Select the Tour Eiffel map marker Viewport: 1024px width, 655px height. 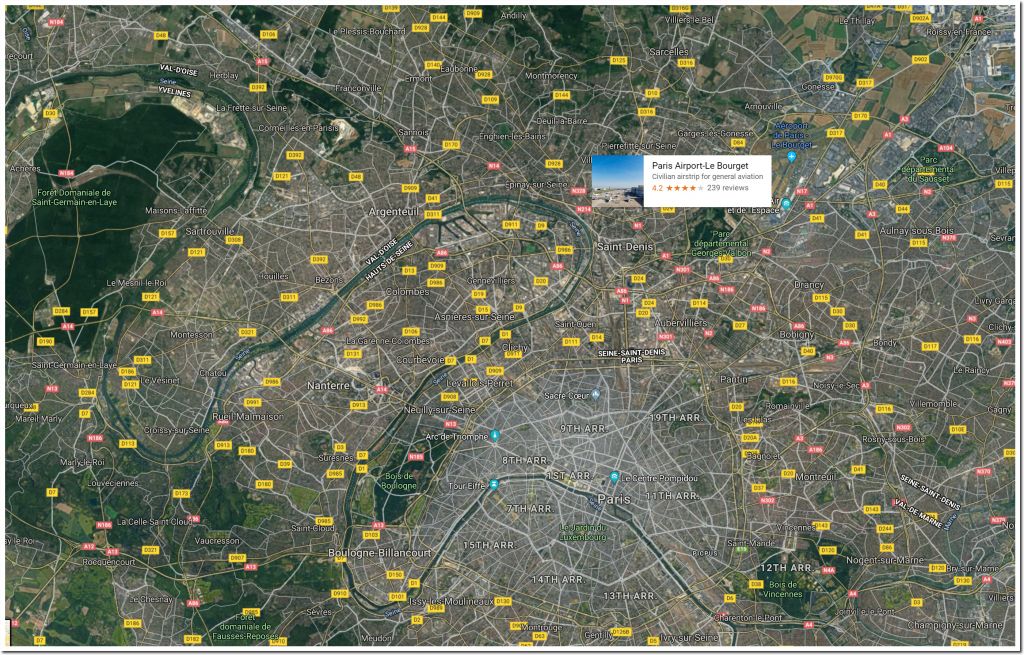point(493,485)
